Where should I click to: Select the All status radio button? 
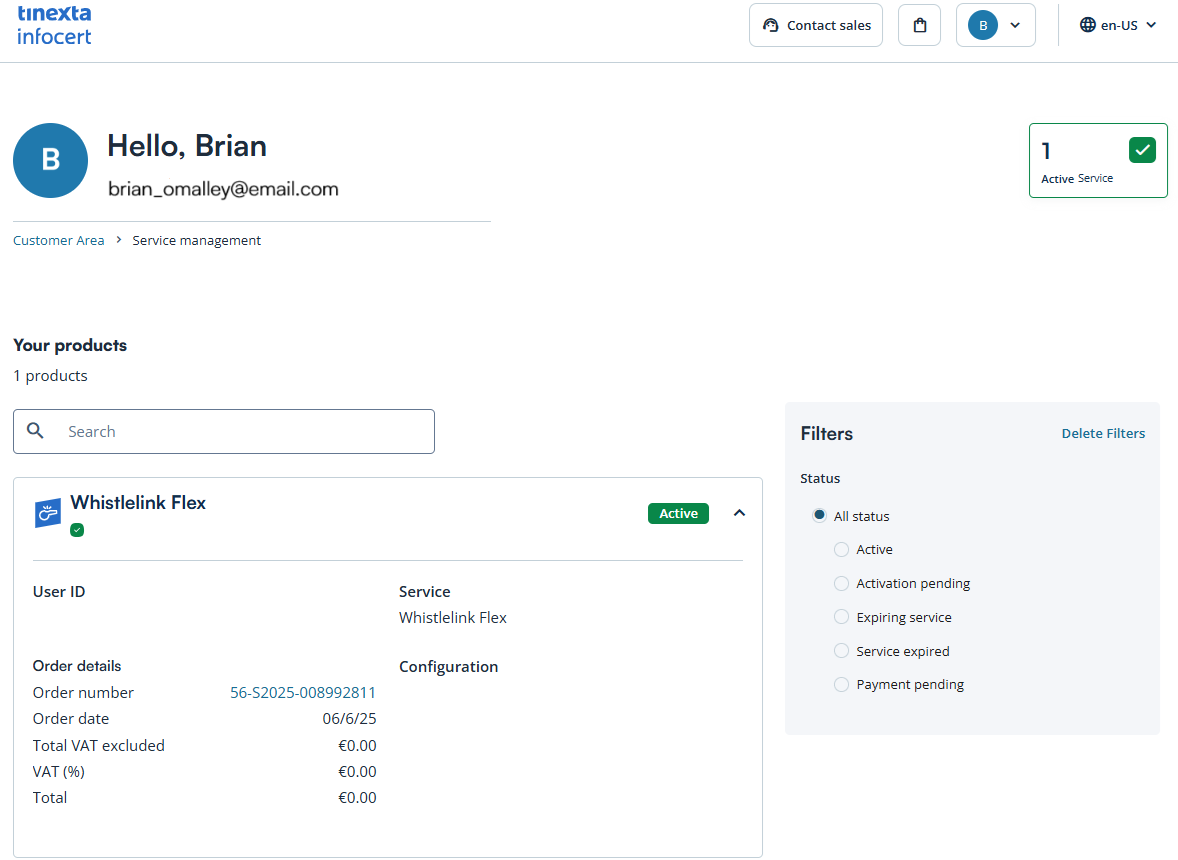(x=819, y=516)
